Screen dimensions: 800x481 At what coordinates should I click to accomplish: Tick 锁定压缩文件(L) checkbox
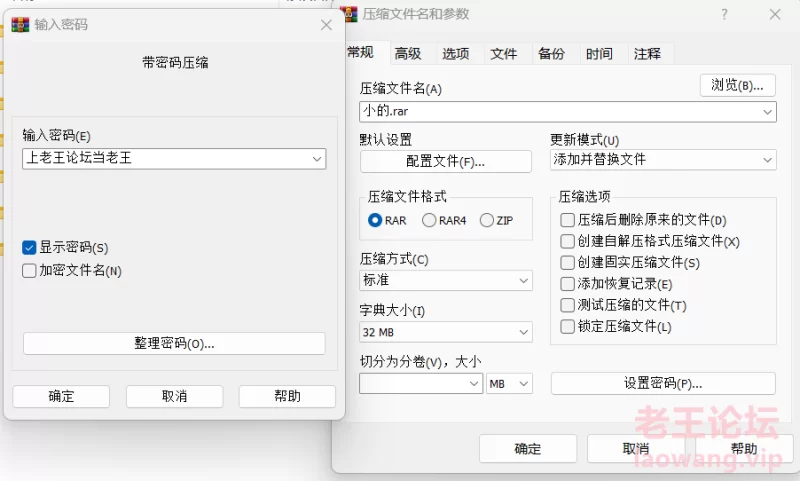(567, 326)
